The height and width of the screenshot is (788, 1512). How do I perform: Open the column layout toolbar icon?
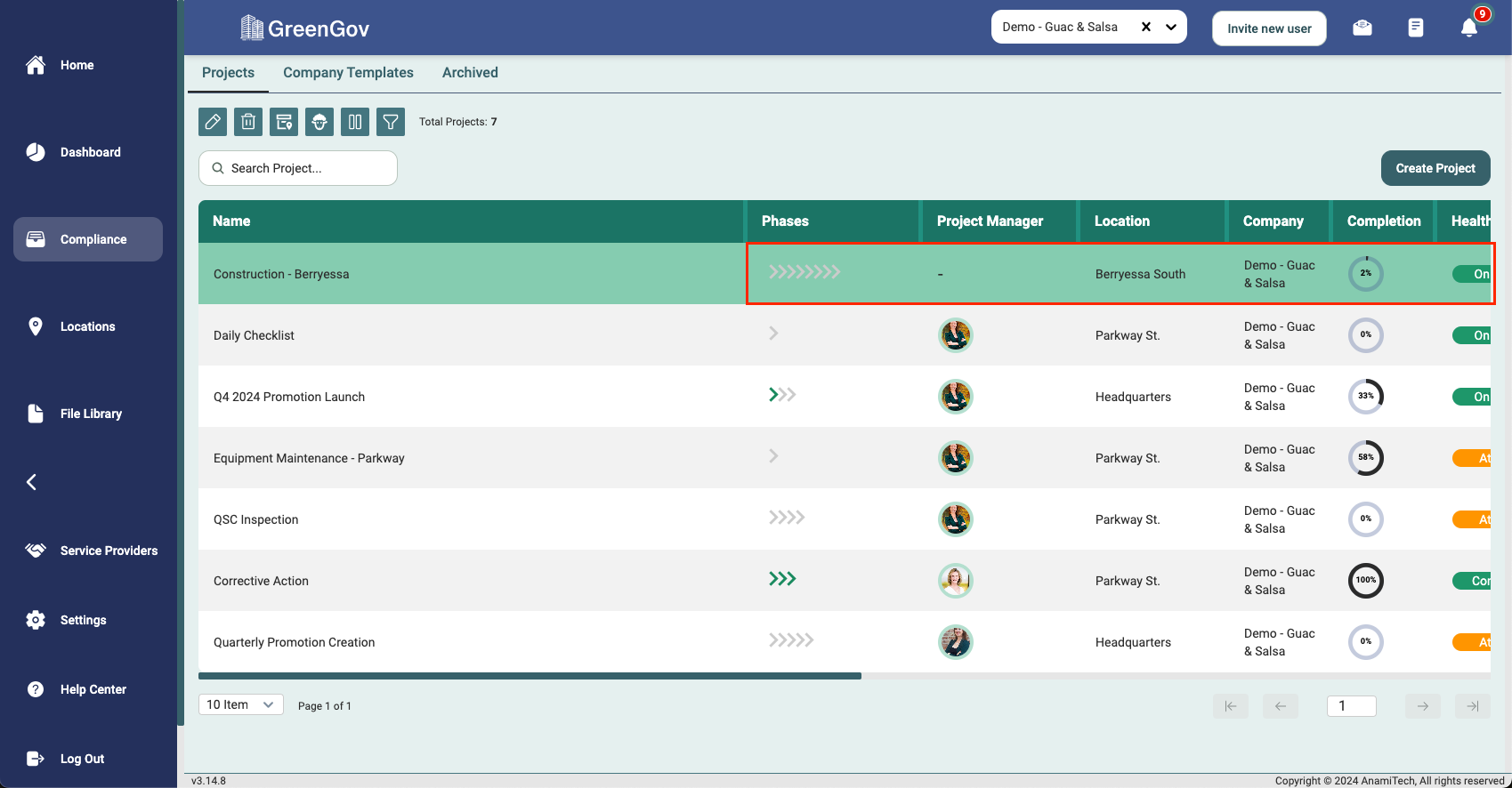(355, 122)
